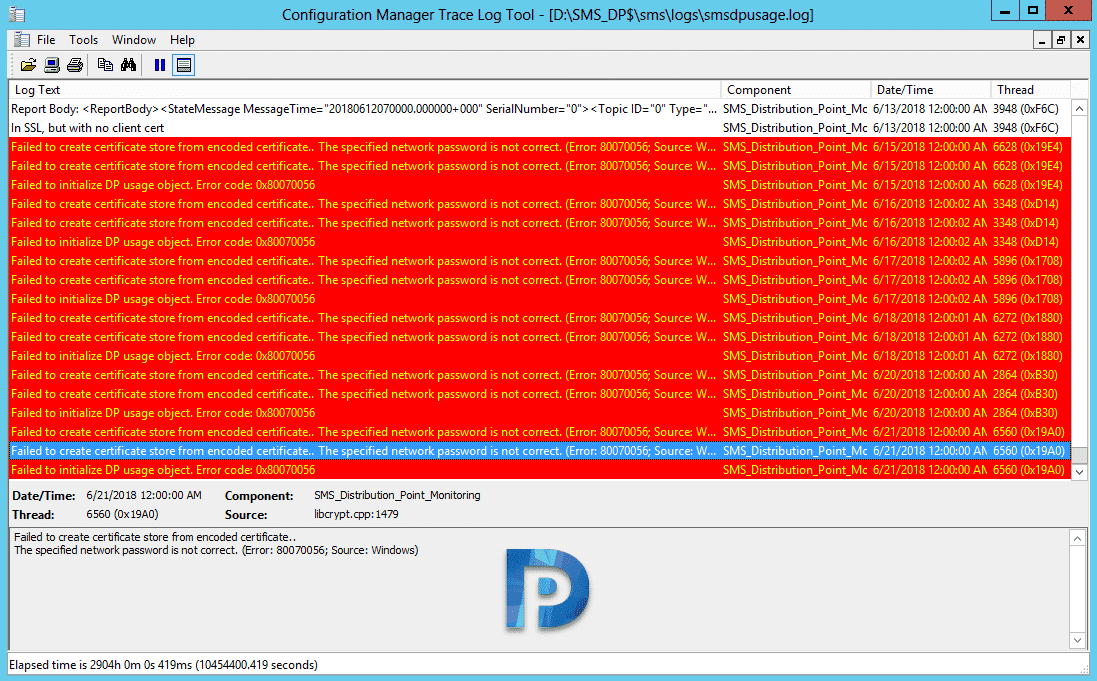Close the inner smsdpusage.log document window

1080,40
